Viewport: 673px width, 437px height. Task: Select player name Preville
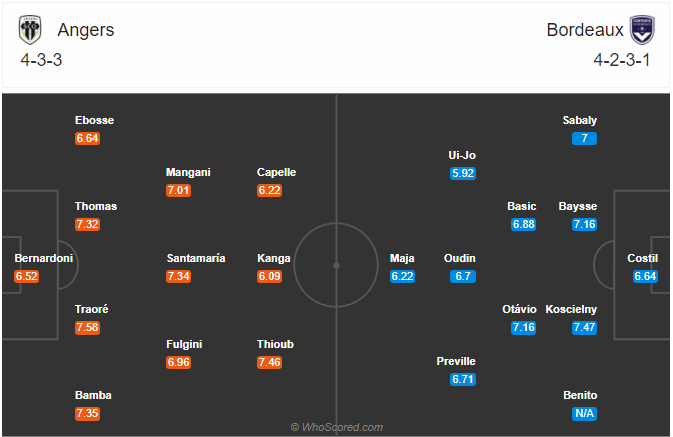click(x=456, y=361)
